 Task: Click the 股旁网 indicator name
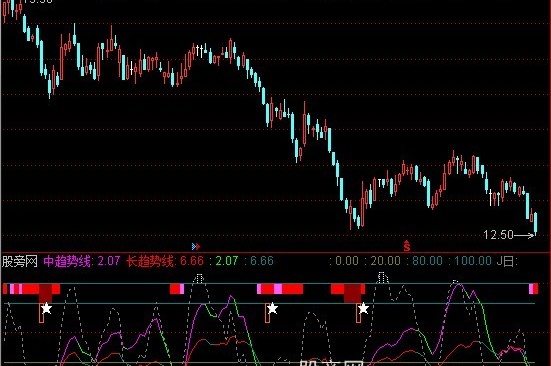click(20, 261)
